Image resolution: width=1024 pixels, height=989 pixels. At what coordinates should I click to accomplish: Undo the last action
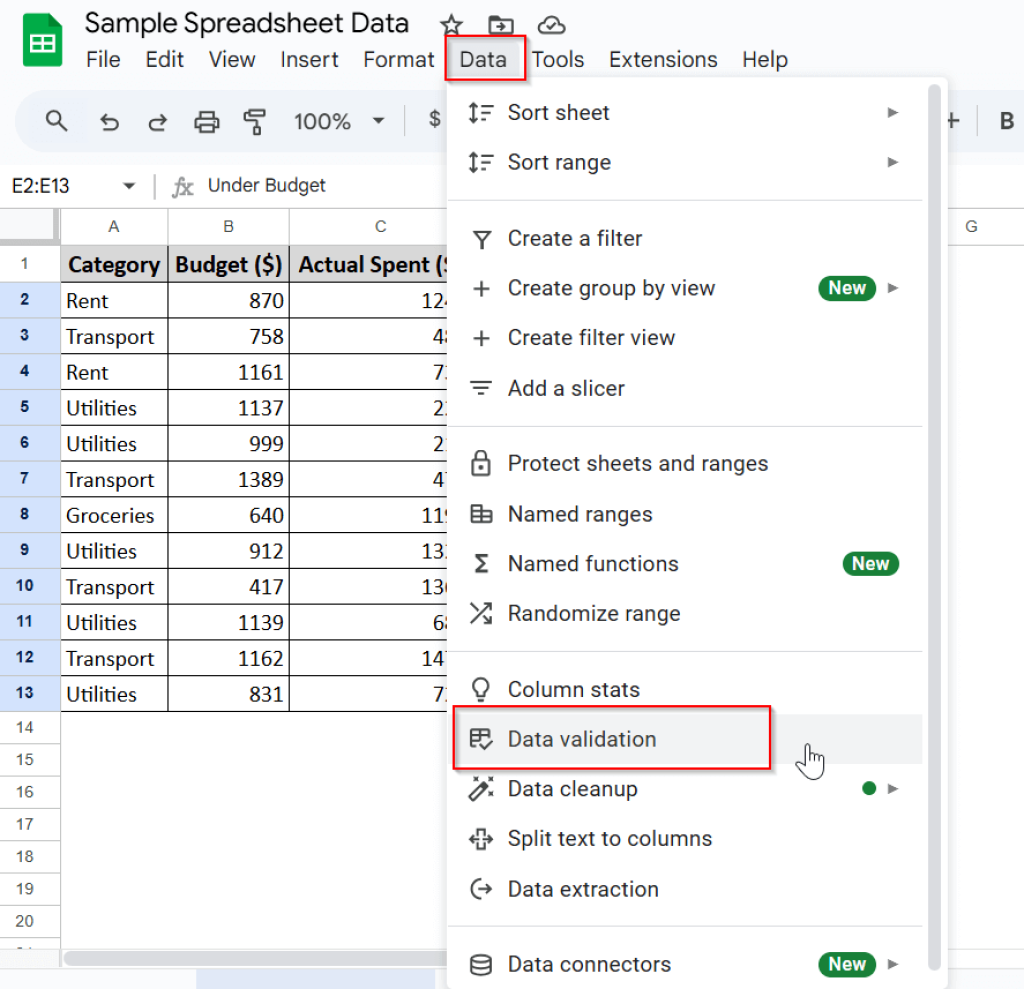(107, 121)
